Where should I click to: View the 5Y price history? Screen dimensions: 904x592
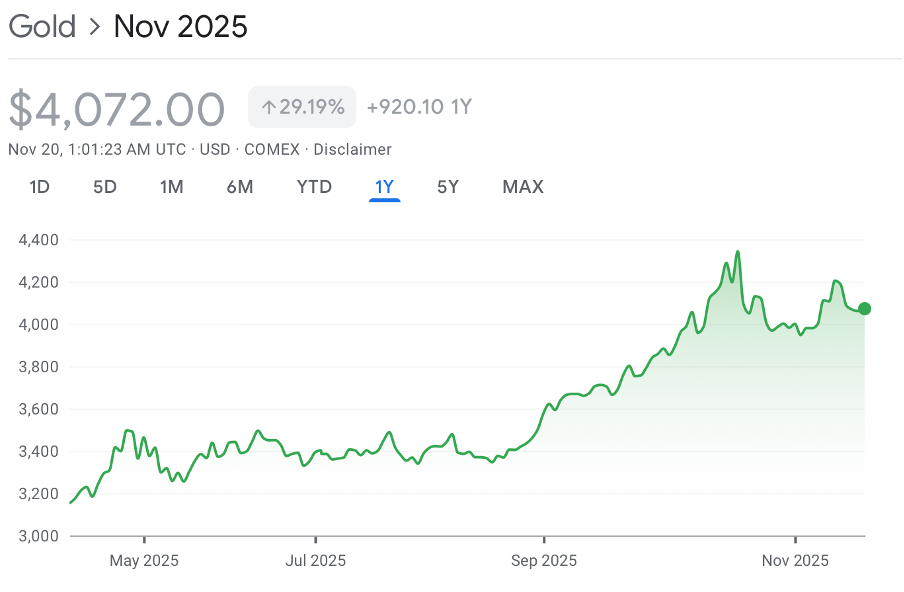pyautogui.click(x=448, y=187)
